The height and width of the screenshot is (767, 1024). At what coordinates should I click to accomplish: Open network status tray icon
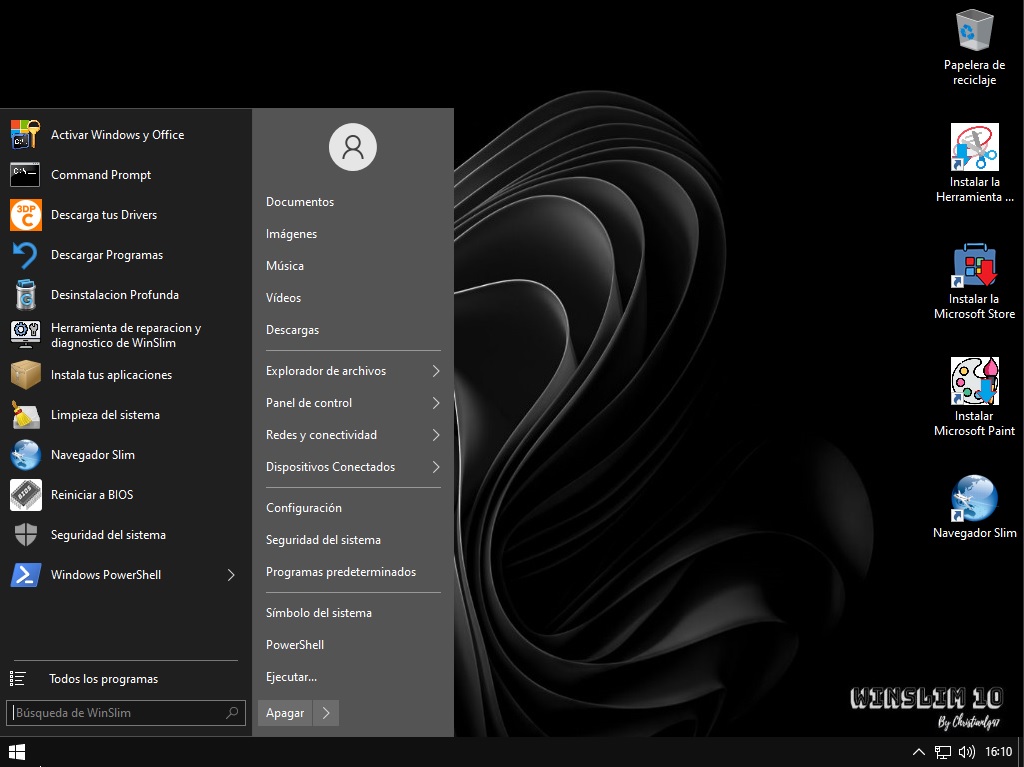942,752
